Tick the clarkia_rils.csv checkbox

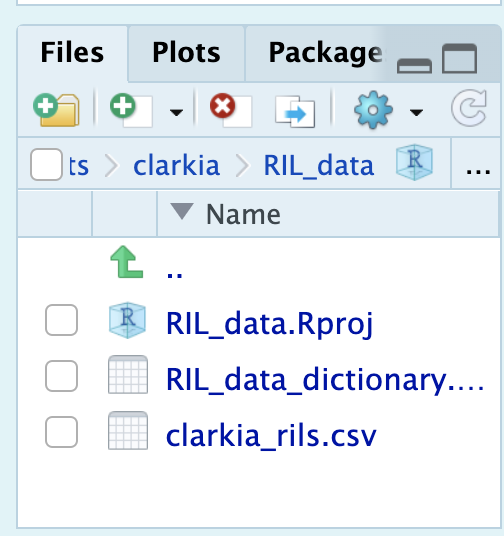[62, 432]
